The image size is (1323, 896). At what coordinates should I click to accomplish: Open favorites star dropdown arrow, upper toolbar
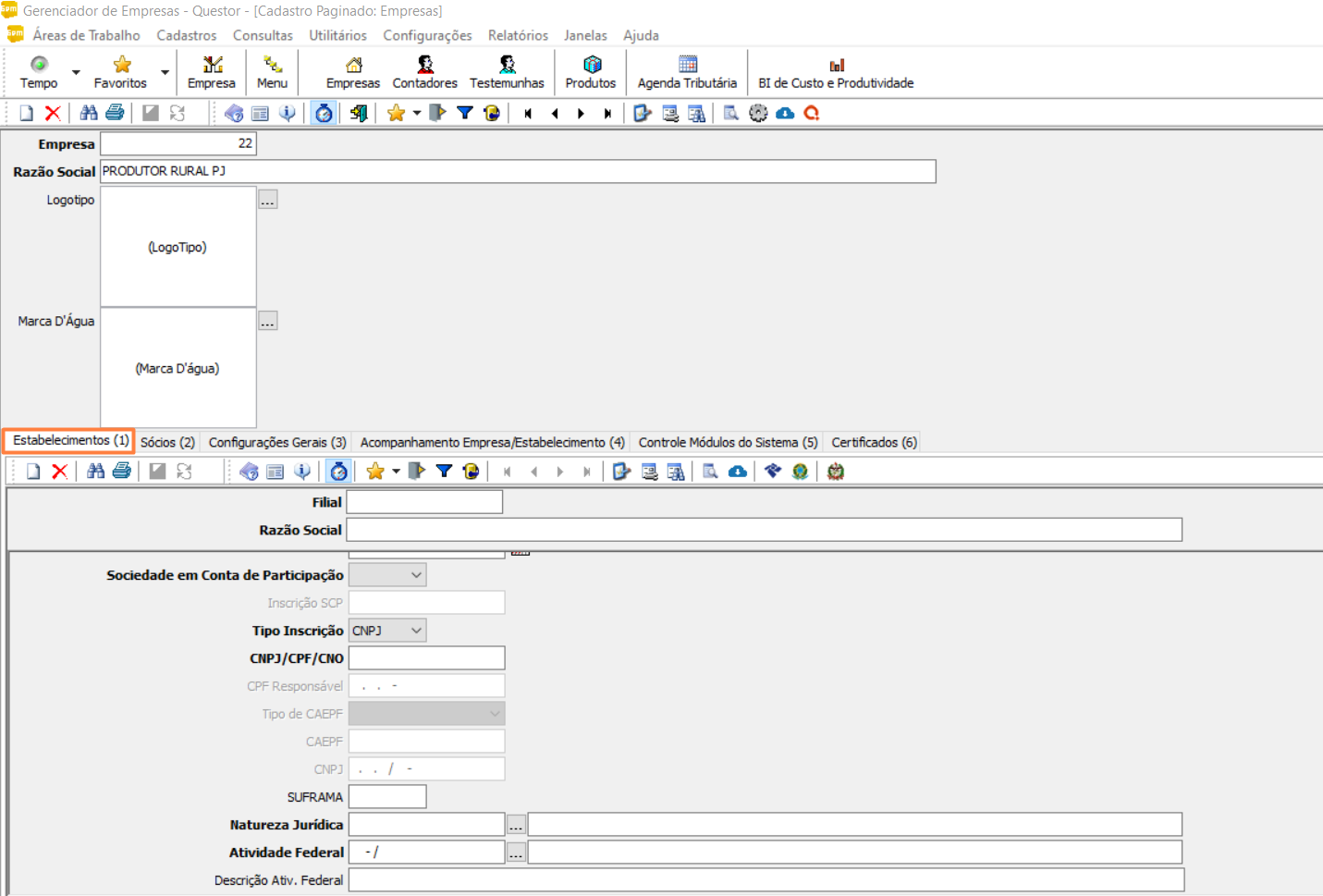click(417, 113)
